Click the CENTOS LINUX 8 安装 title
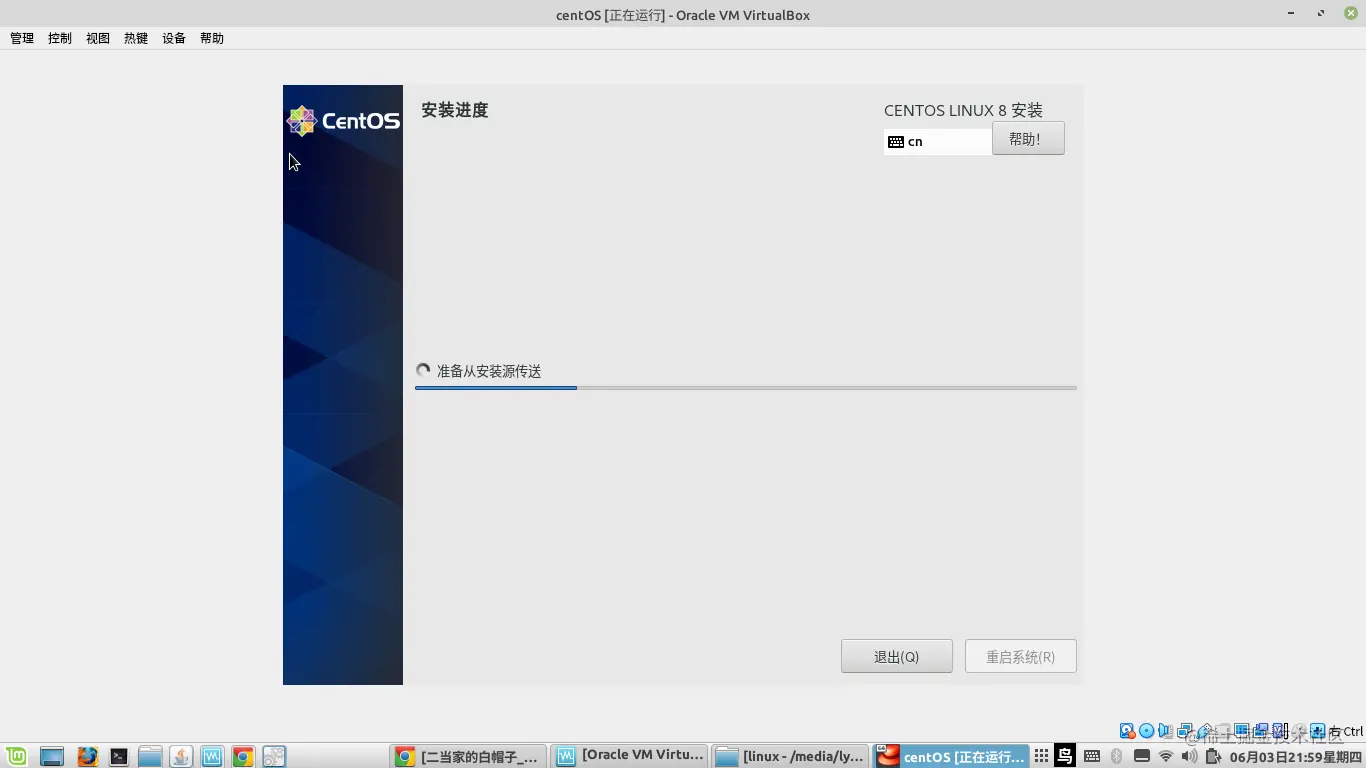Viewport: 1366px width, 768px height. pos(963,110)
